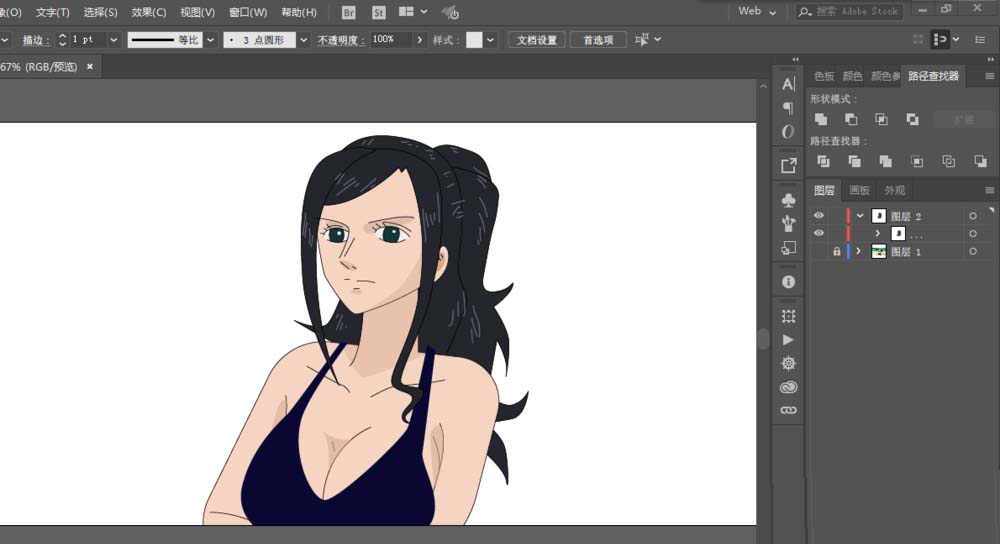Open the 帮助(H) menu
1000x544 pixels.
(299, 12)
